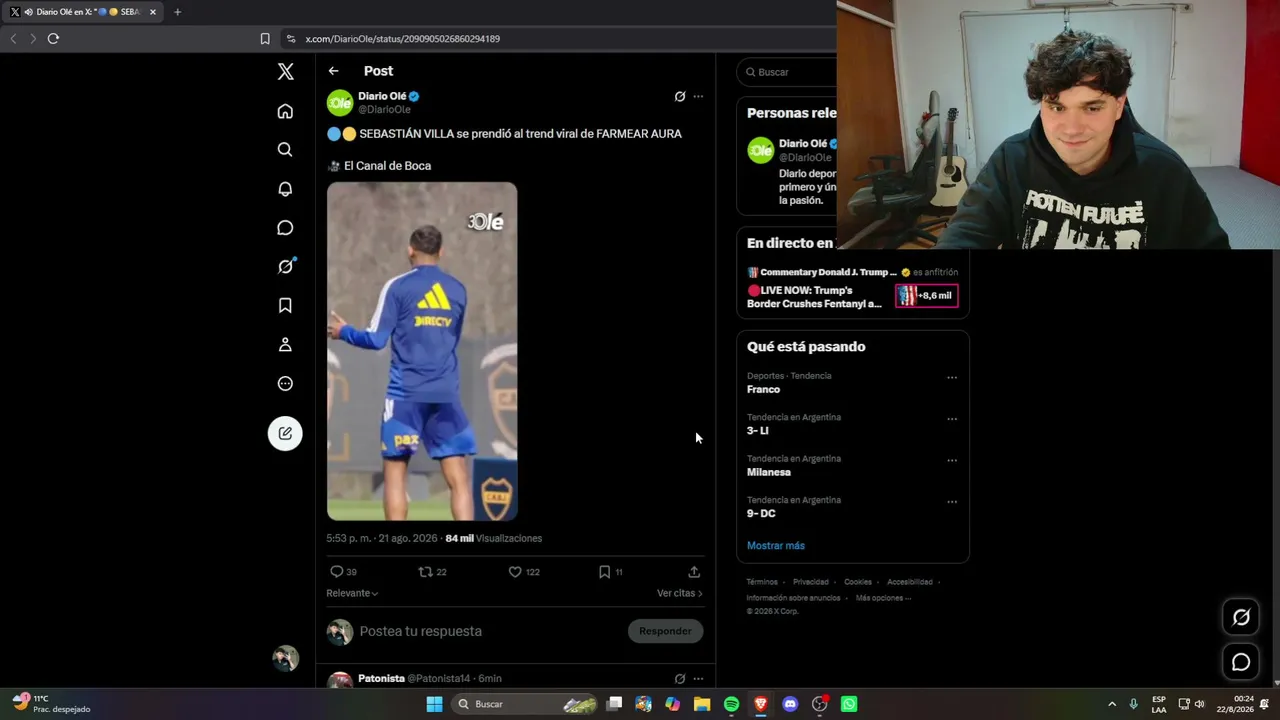1280x720 pixels.
Task: Open Bookmarks from the sidebar
Action: point(285,305)
